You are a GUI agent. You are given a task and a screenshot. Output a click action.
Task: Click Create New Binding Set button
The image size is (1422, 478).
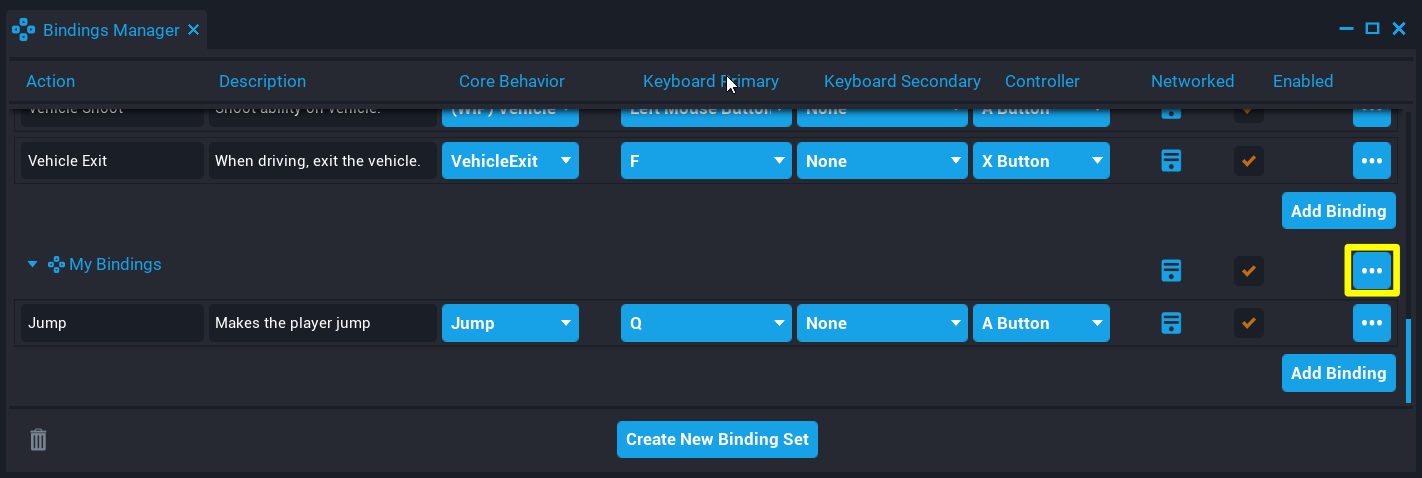click(717, 439)
